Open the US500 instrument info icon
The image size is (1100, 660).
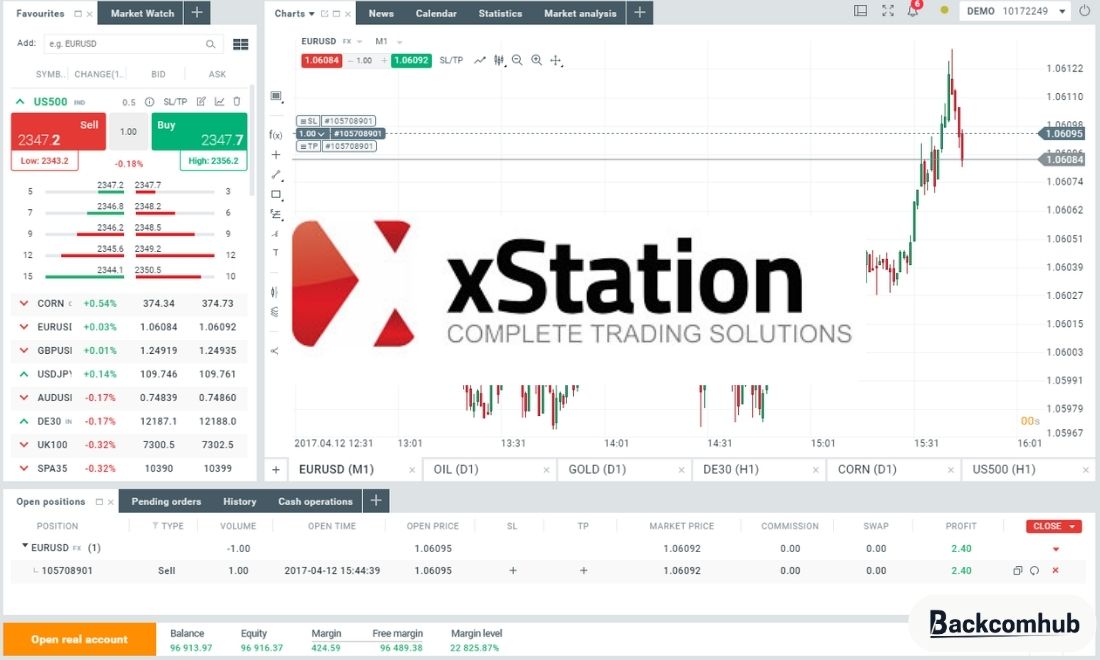click(x=149, y=102)
